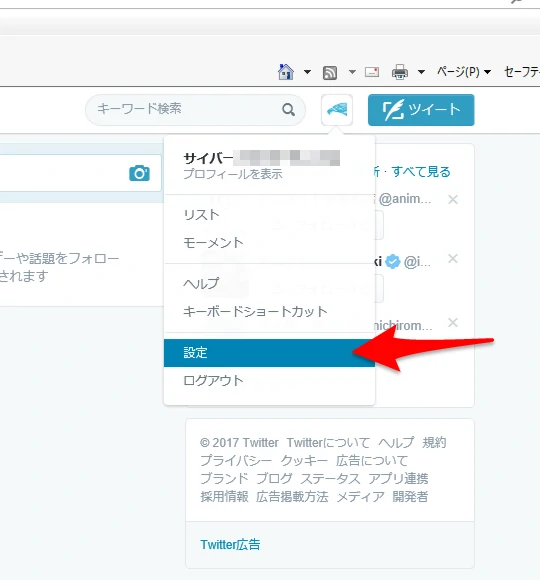Click the IE Home icon
Viewport: 540px width, 580px height.
[x=286, y=72]
